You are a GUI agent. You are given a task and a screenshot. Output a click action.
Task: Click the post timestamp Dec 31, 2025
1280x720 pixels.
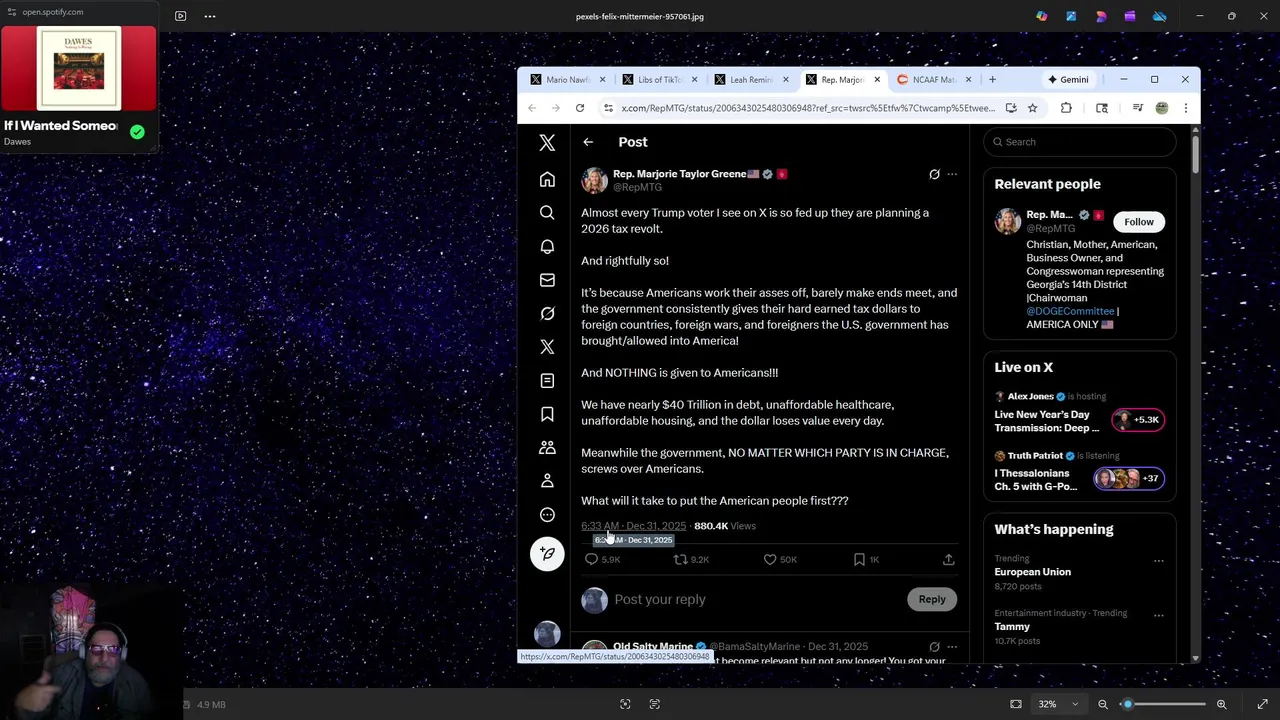pyautogui.click(x=634, y=526)
